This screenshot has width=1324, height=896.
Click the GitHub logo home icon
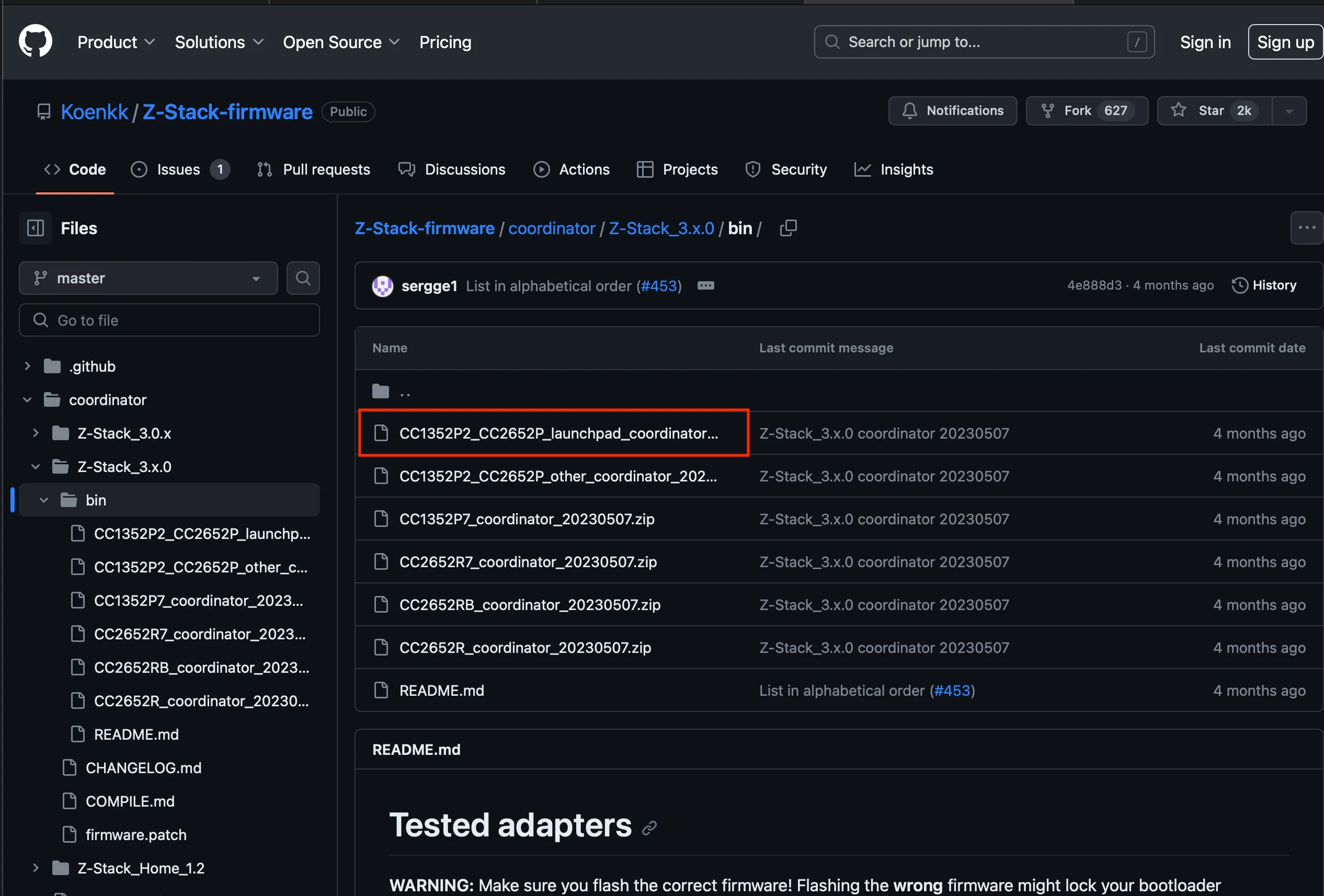point(36,41)
